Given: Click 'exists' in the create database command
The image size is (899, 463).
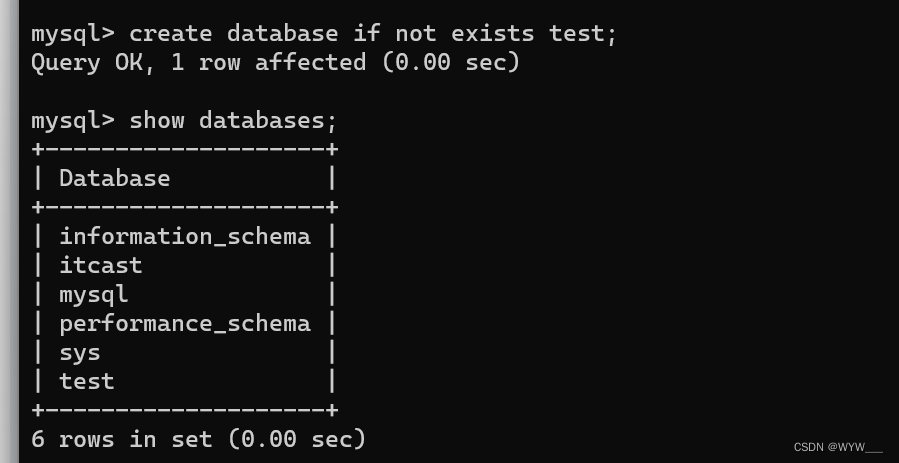Looking at the screenshot, I should pos(492,33).
